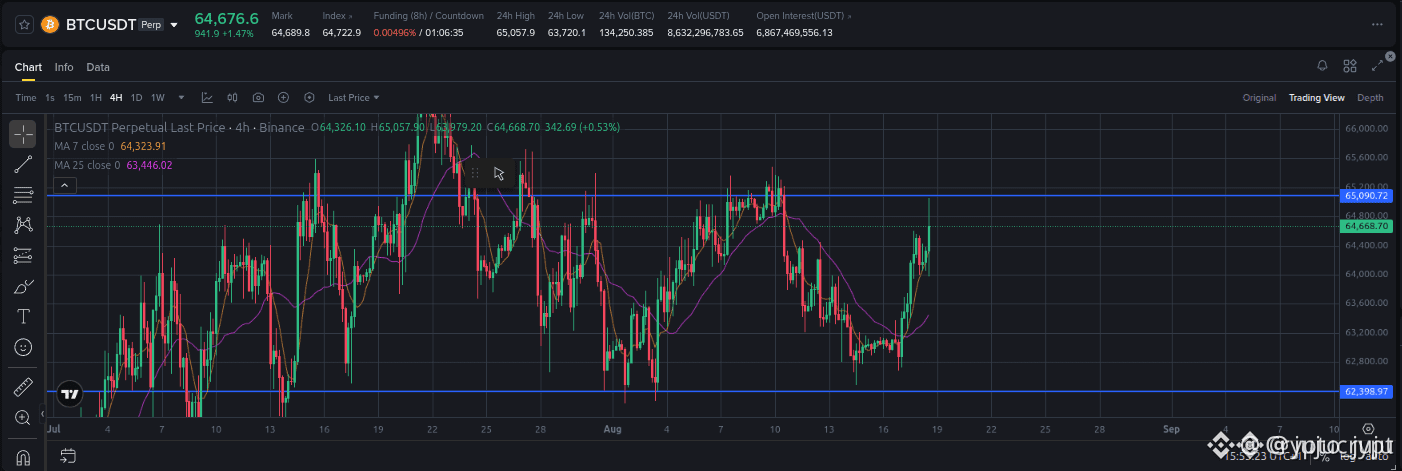Toggle the magnet snap mode

tap(23, 457)
